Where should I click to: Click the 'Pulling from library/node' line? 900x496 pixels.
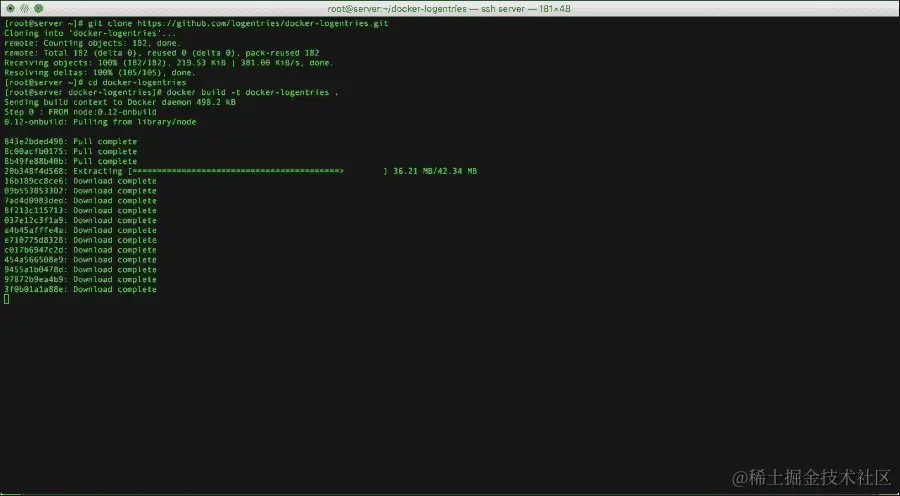[100, 122]
